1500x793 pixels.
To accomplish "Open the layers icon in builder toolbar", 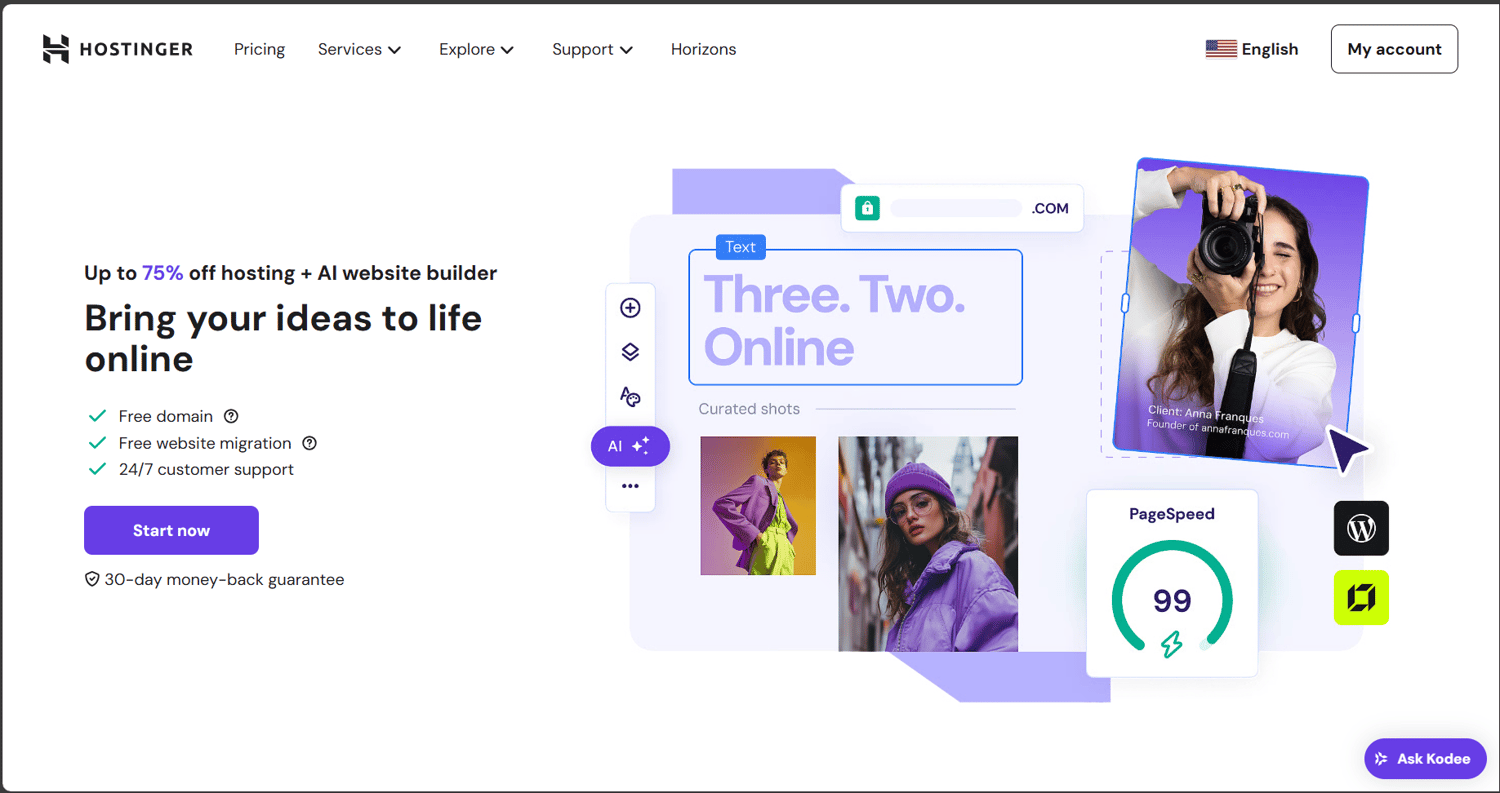I will [630, 352].
